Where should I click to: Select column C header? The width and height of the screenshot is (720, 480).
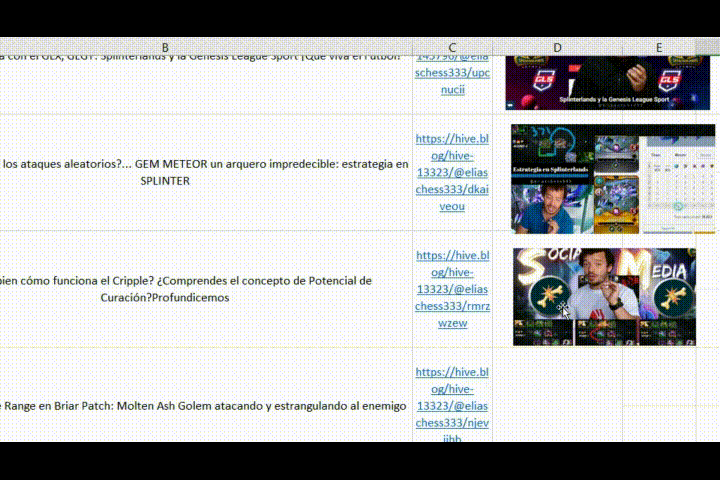452,47
